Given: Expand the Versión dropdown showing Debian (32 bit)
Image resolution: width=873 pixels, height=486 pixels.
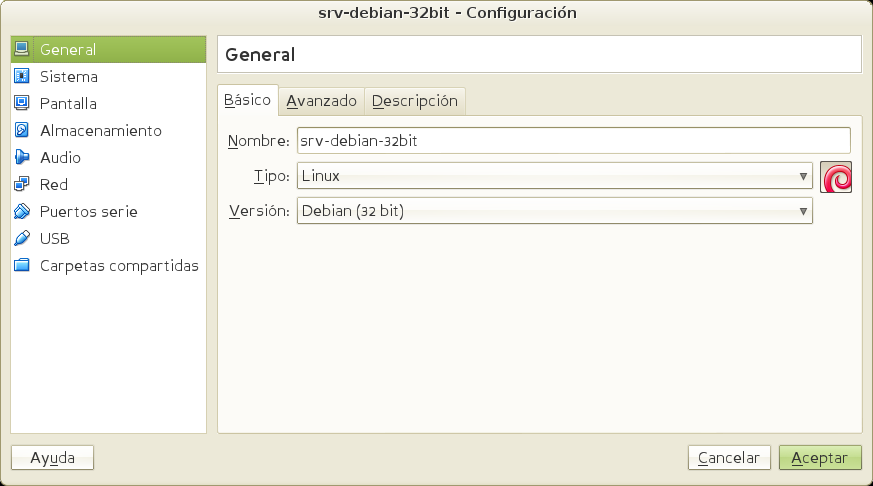Looking at the screenshot, I should [554, 211].
